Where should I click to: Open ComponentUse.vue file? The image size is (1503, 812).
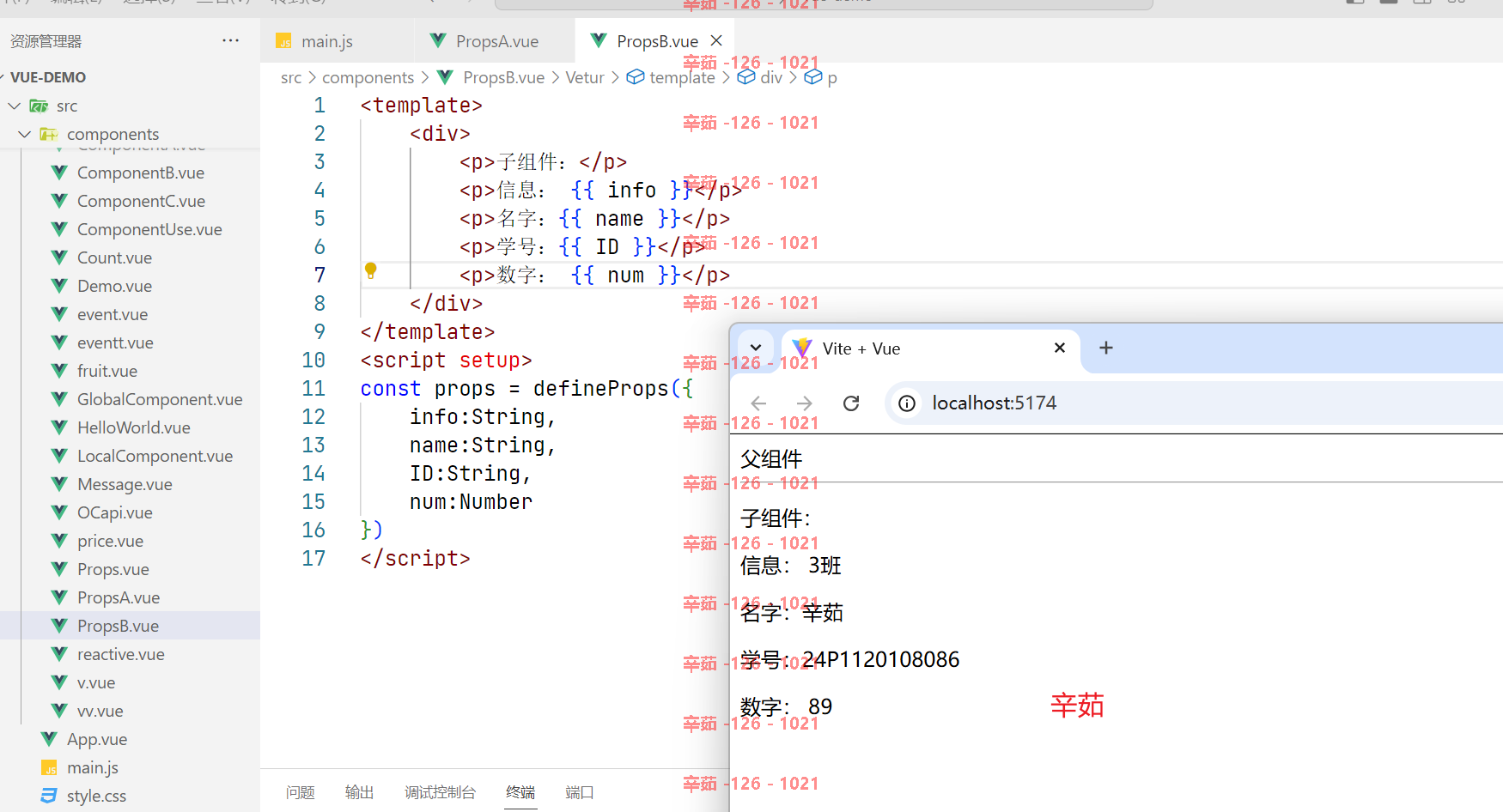[149, 229]
